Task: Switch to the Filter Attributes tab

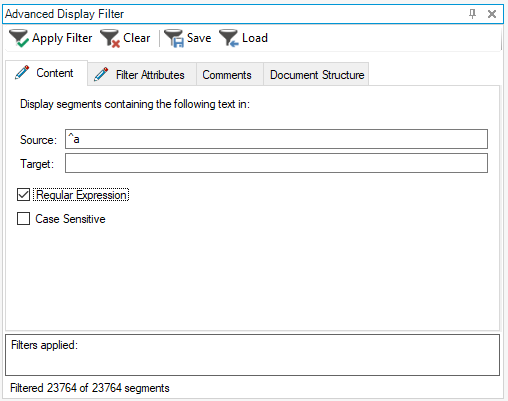Action: [x=142, y=74]
